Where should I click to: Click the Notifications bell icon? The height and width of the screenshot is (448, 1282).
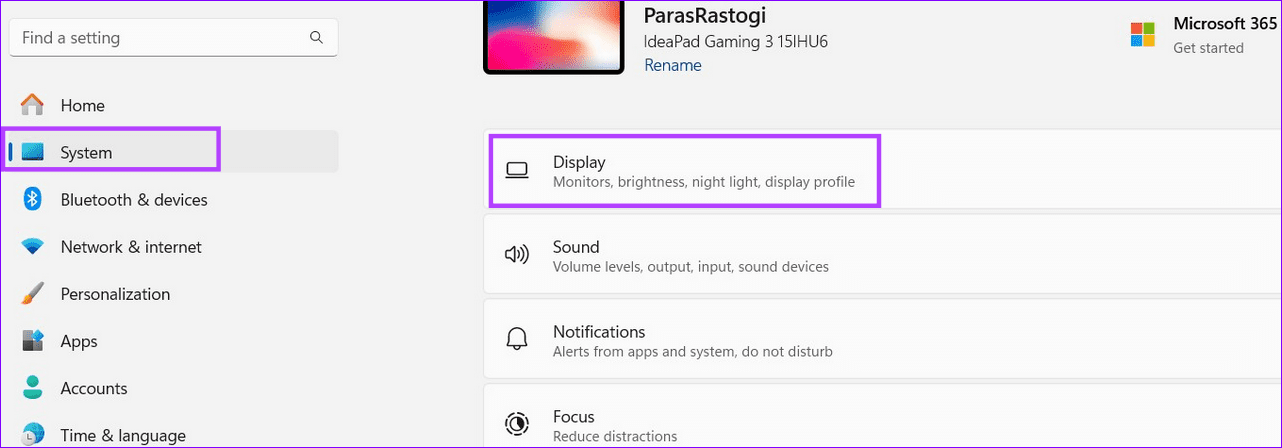tap(516, 340)
